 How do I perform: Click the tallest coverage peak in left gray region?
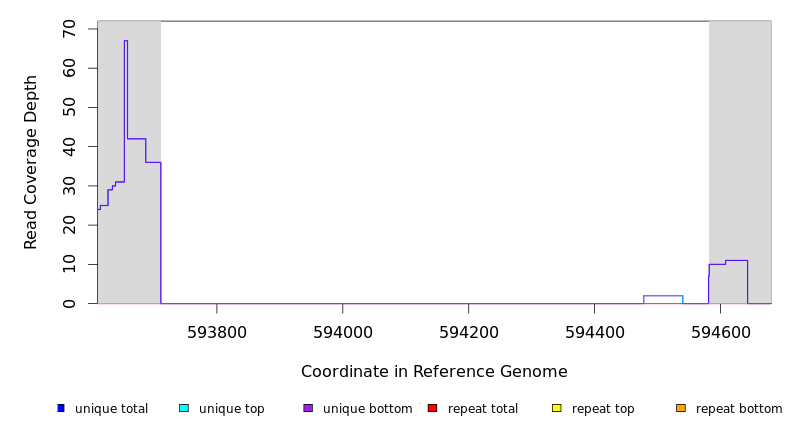(126, 42)
